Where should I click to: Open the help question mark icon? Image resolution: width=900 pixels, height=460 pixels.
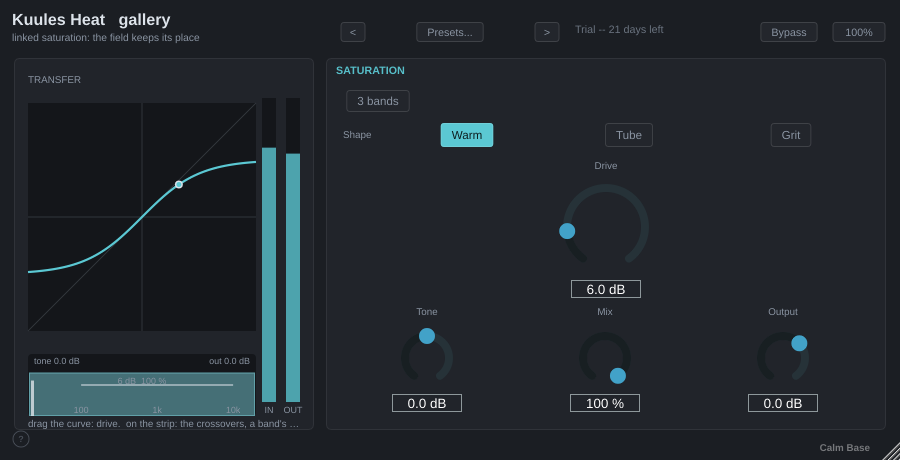click(21, 439)
